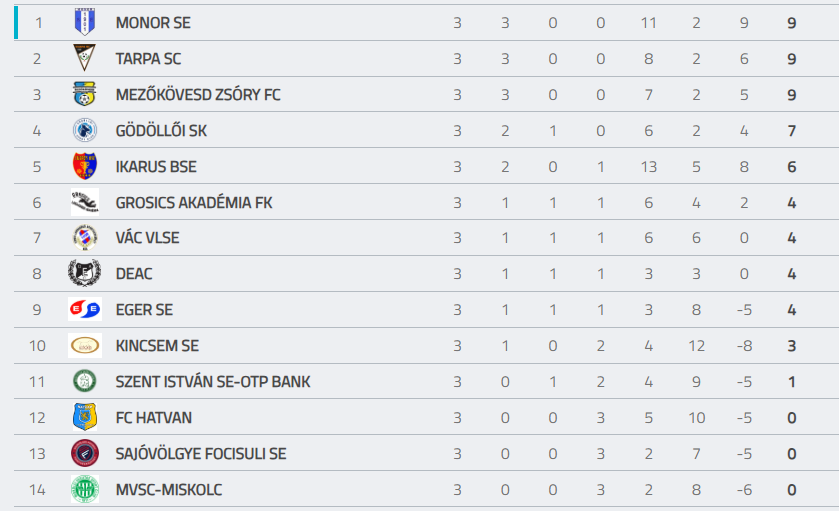Click Monor SE's bold points total
The image size is (839, 511).
pyautogui.click(x=792, y=23)
